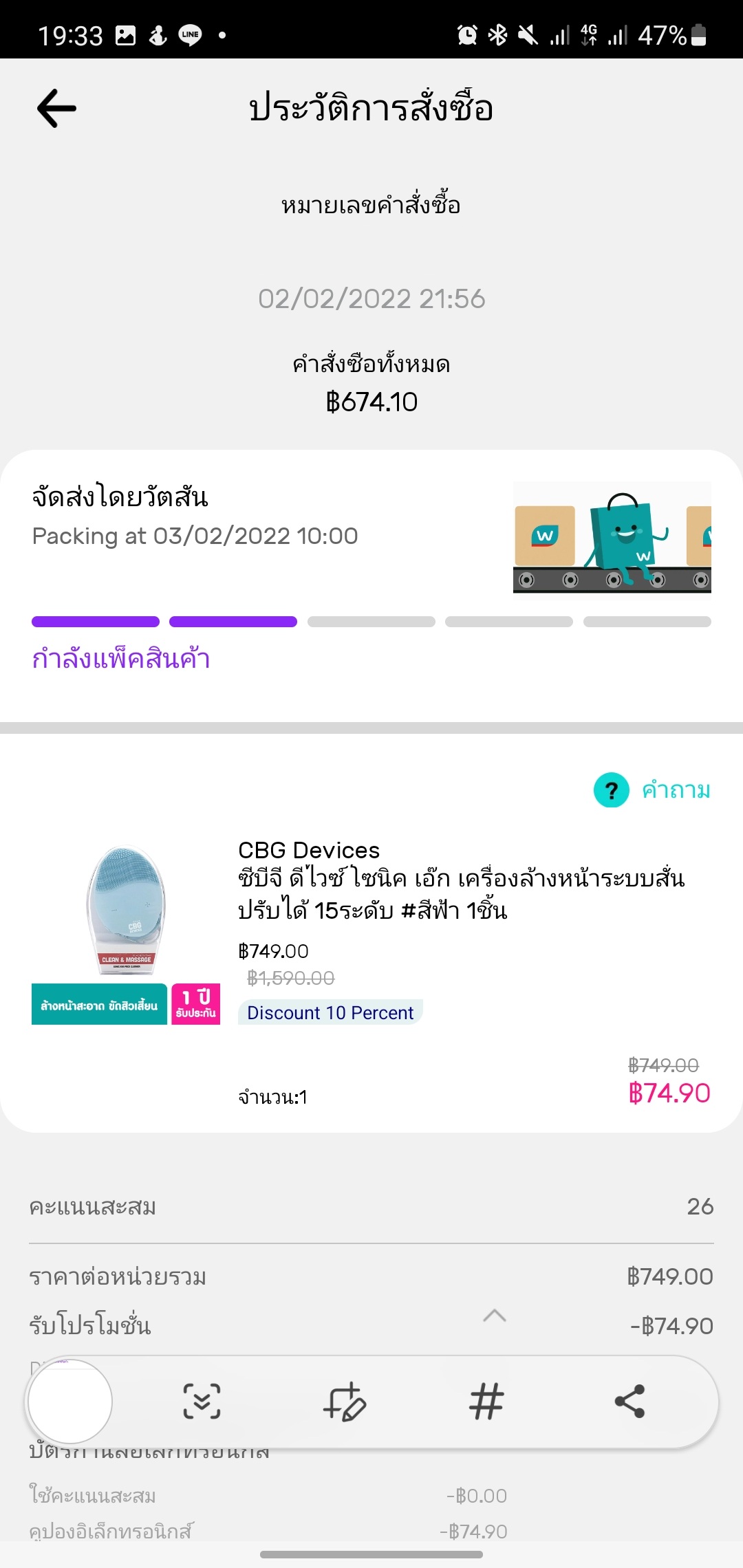Viewport: 743px width, 1568px height.
Task: Share the screenshot via share icon
Action: coord(629,1401)
